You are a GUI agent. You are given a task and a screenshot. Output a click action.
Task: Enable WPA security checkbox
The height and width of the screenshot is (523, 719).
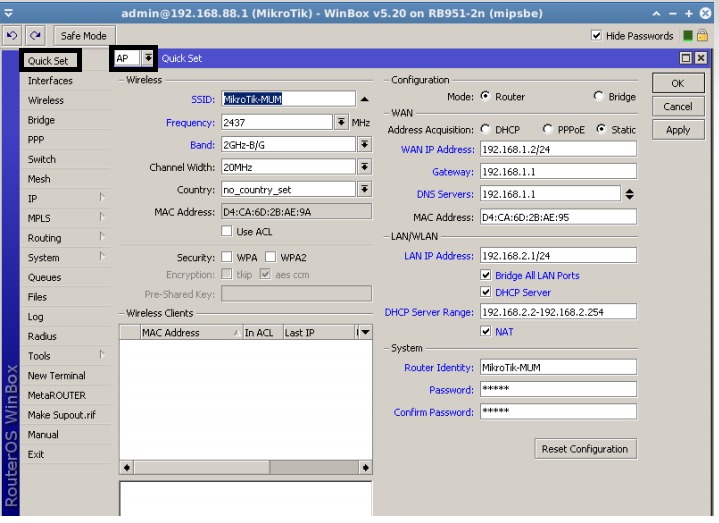coord(227,257)
